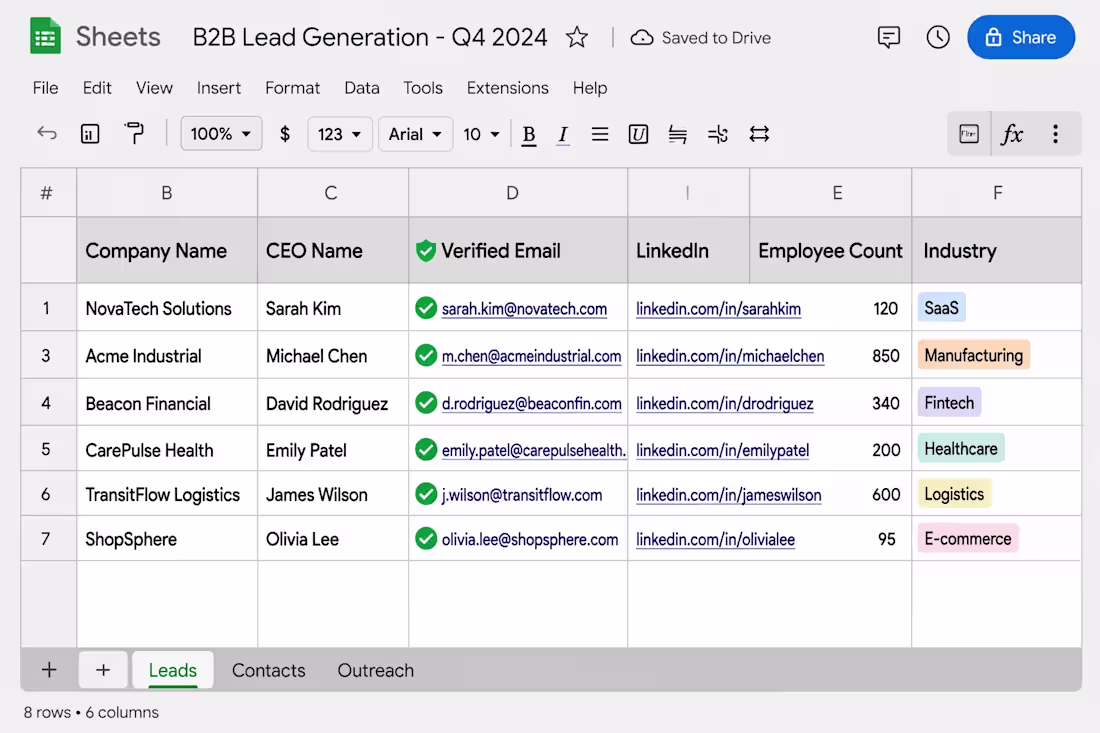Screen dimensions: 1100x733
Task: Open linkedin.com/in/jameswilson link
Action: 728,495
